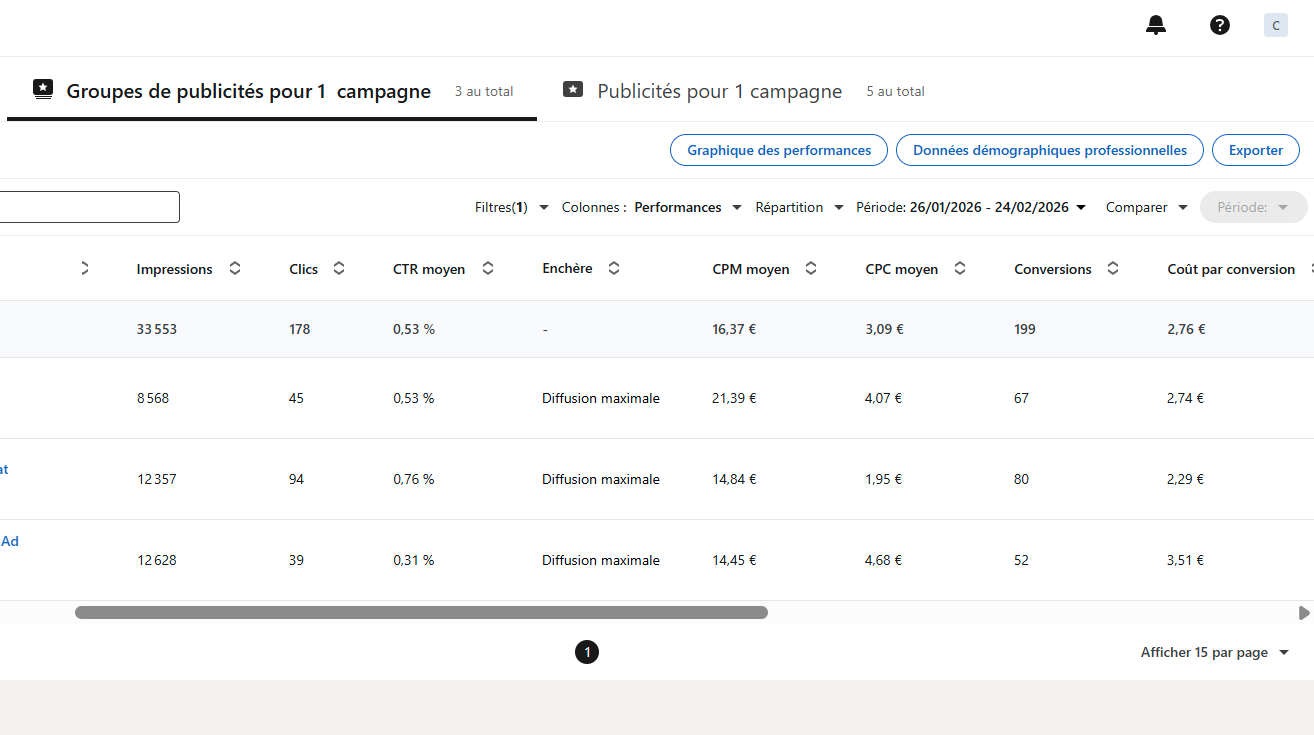
Task: Sort by Impressions column sort icon
Action: [235, 269]
